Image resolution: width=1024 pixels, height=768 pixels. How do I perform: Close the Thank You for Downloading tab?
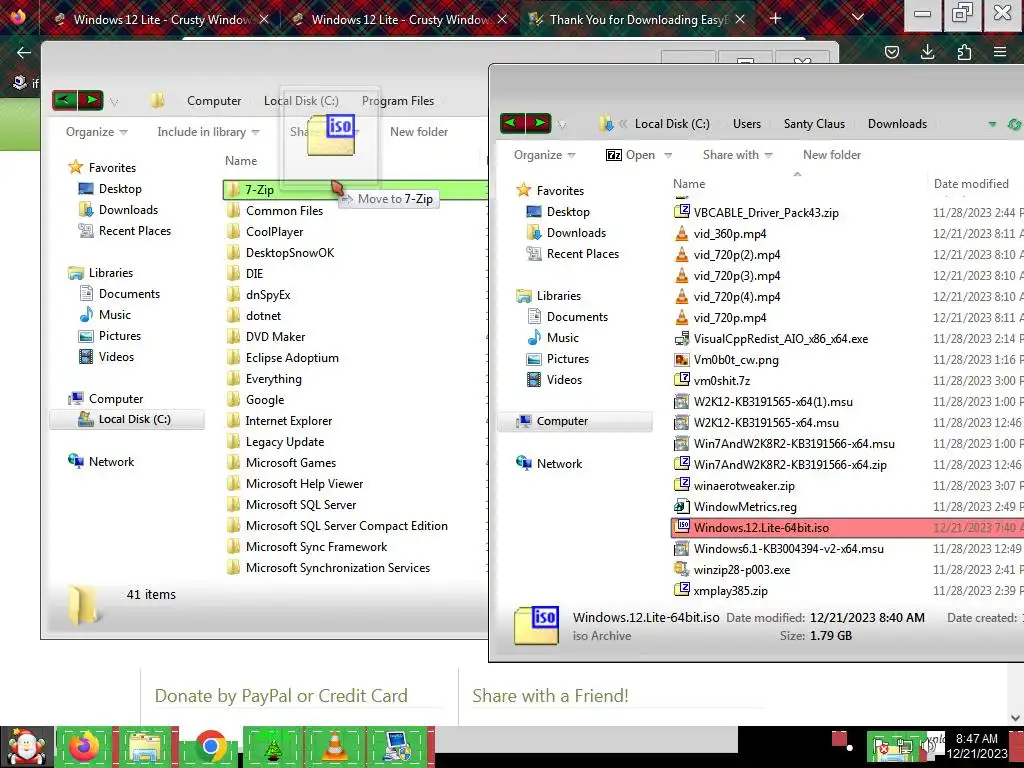pos(740,20)
